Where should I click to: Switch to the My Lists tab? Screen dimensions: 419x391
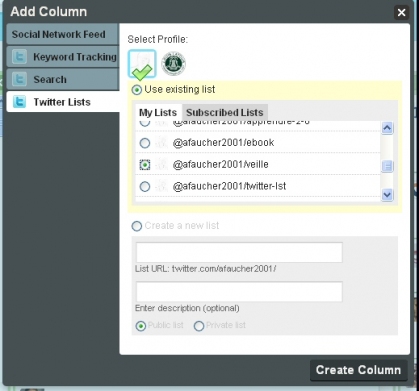[158, 112]
